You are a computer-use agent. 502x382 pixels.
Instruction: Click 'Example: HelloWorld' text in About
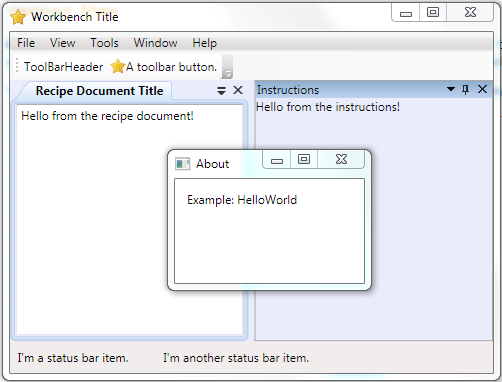(242, 200)
